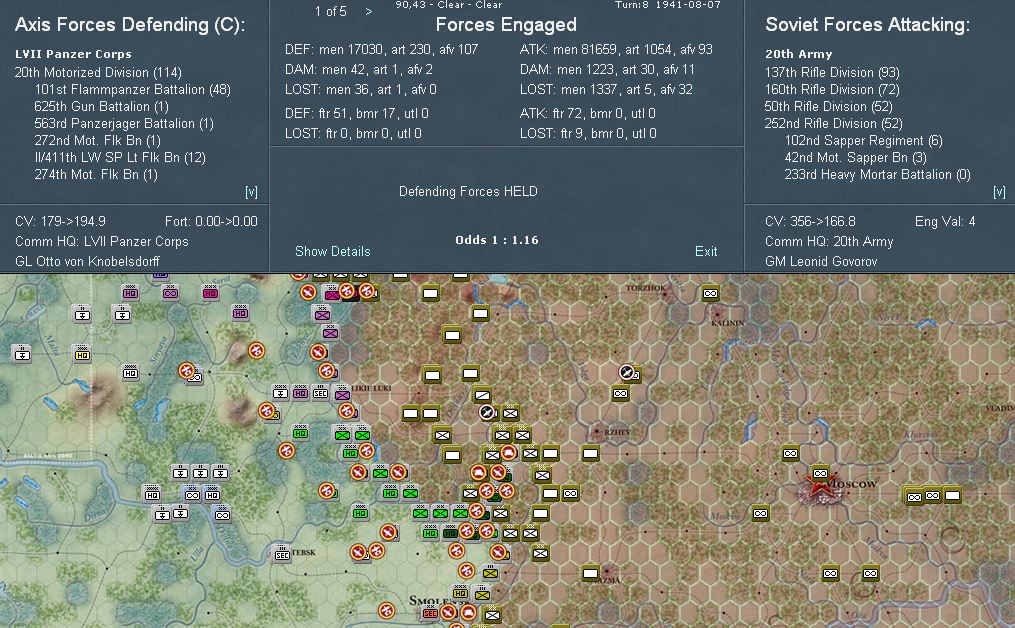The width and height of the screenshot is (1015, 628).
Task: Click Fort: 0.00->0.00 value
Action: tap(211, 221)
